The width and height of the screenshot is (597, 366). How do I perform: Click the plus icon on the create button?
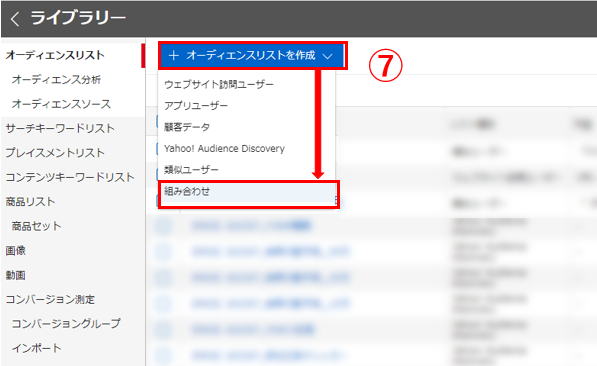174,56
